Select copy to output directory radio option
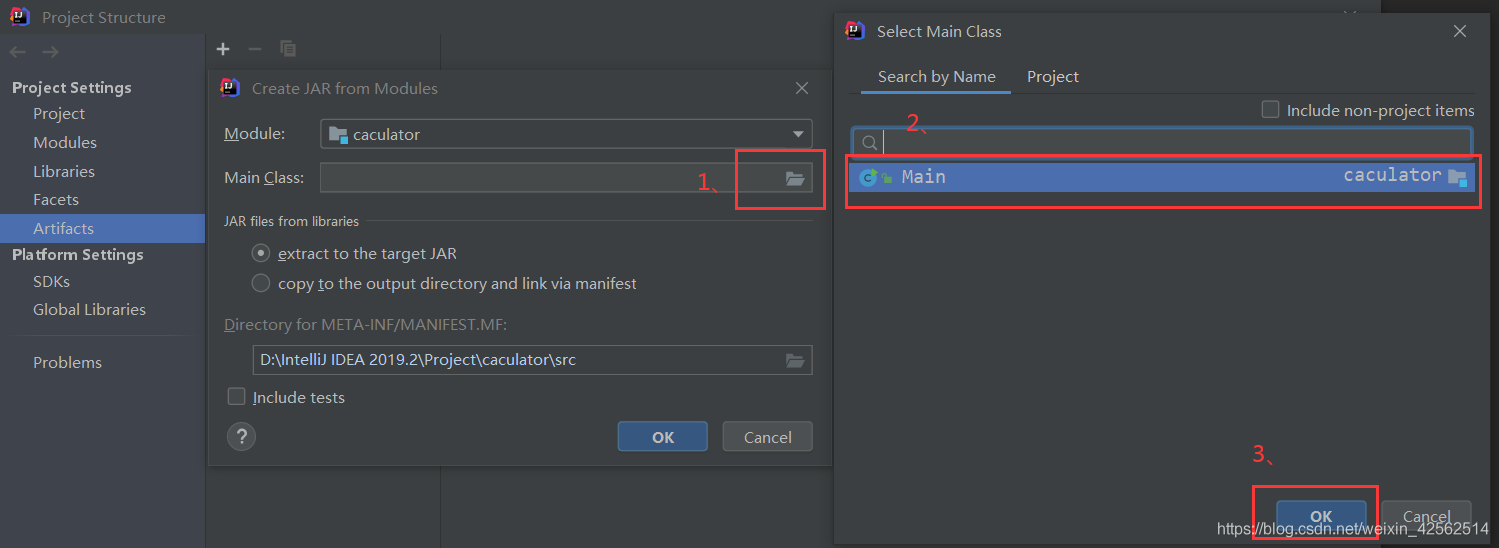 (261, 283)
